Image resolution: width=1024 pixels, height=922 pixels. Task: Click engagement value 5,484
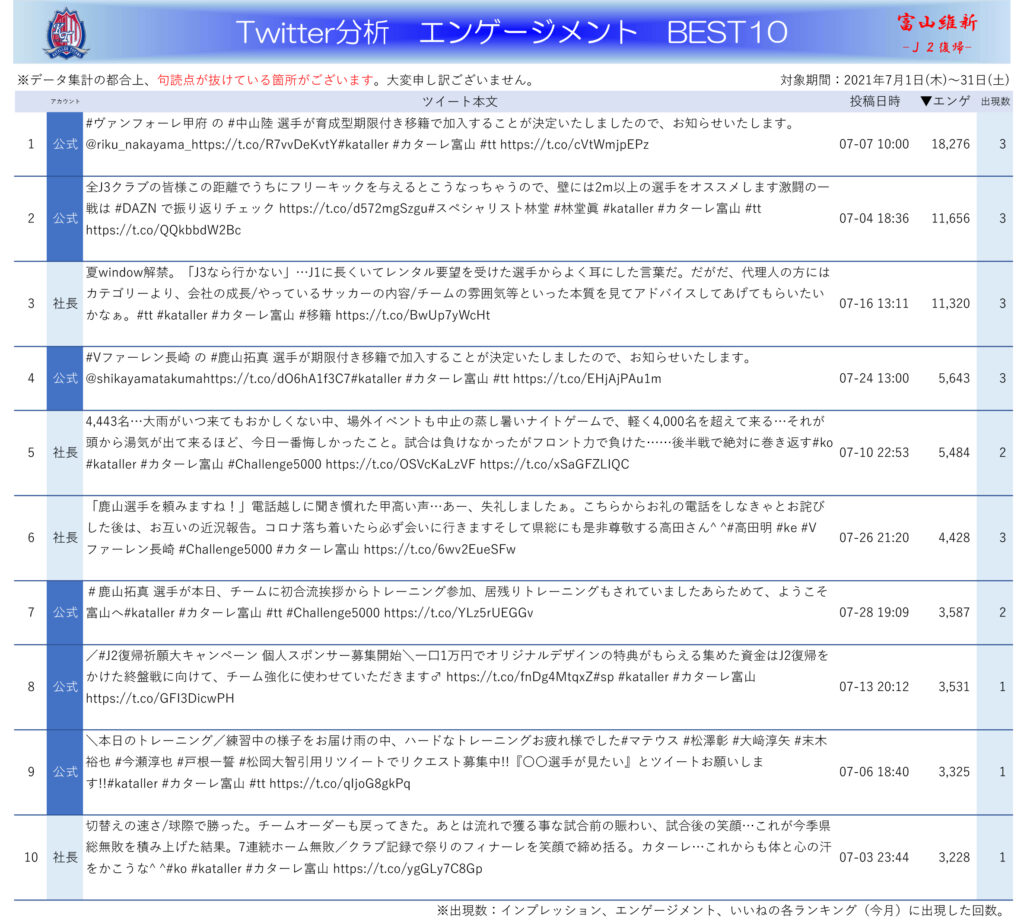click(953, 453)
